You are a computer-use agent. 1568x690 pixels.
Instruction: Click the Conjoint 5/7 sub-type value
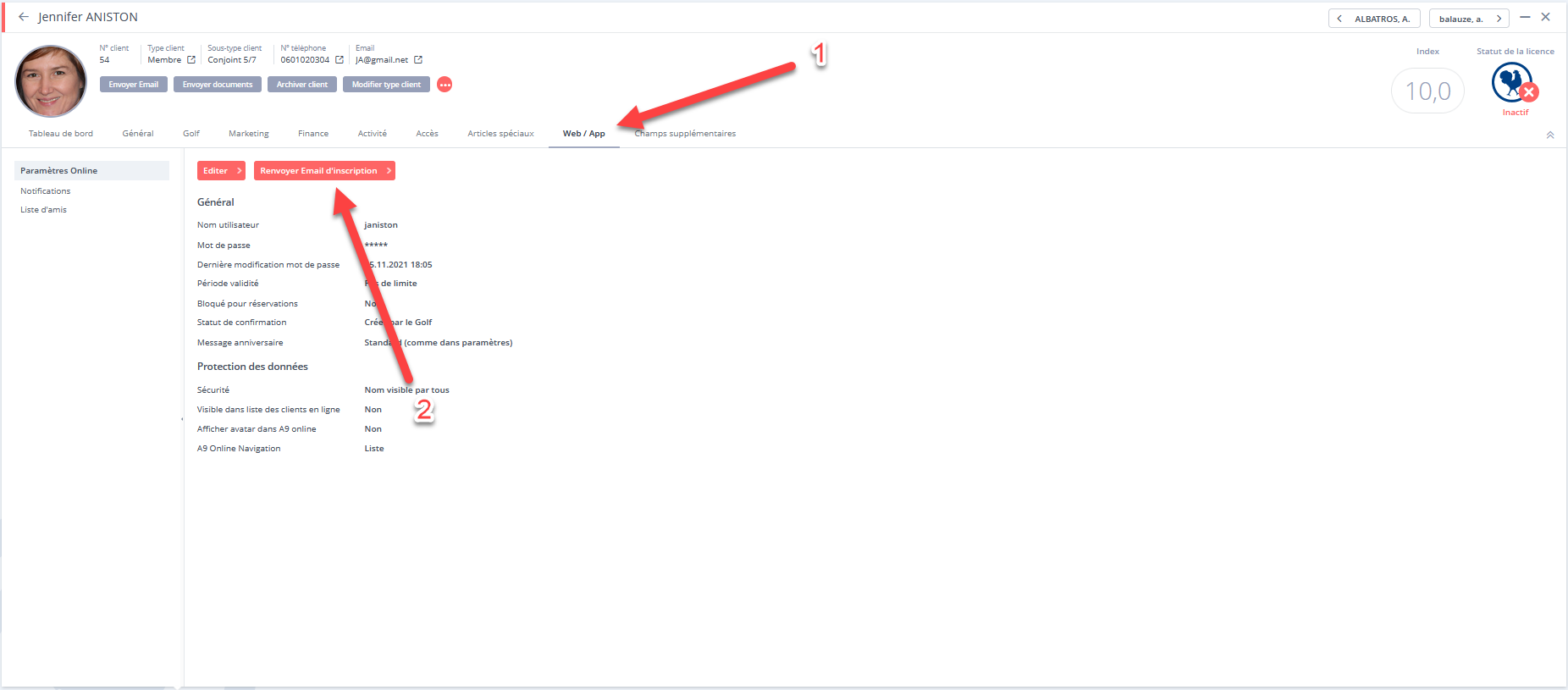click(232, 60)
